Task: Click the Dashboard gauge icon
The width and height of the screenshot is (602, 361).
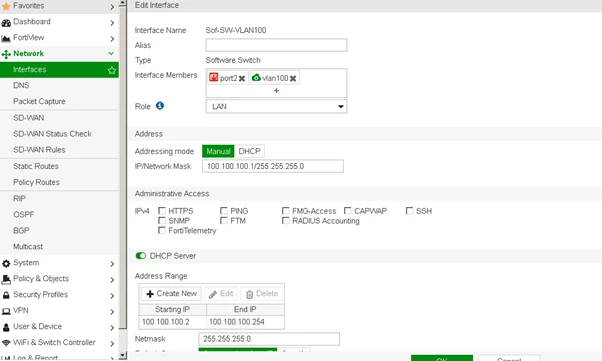Action: 6,23
